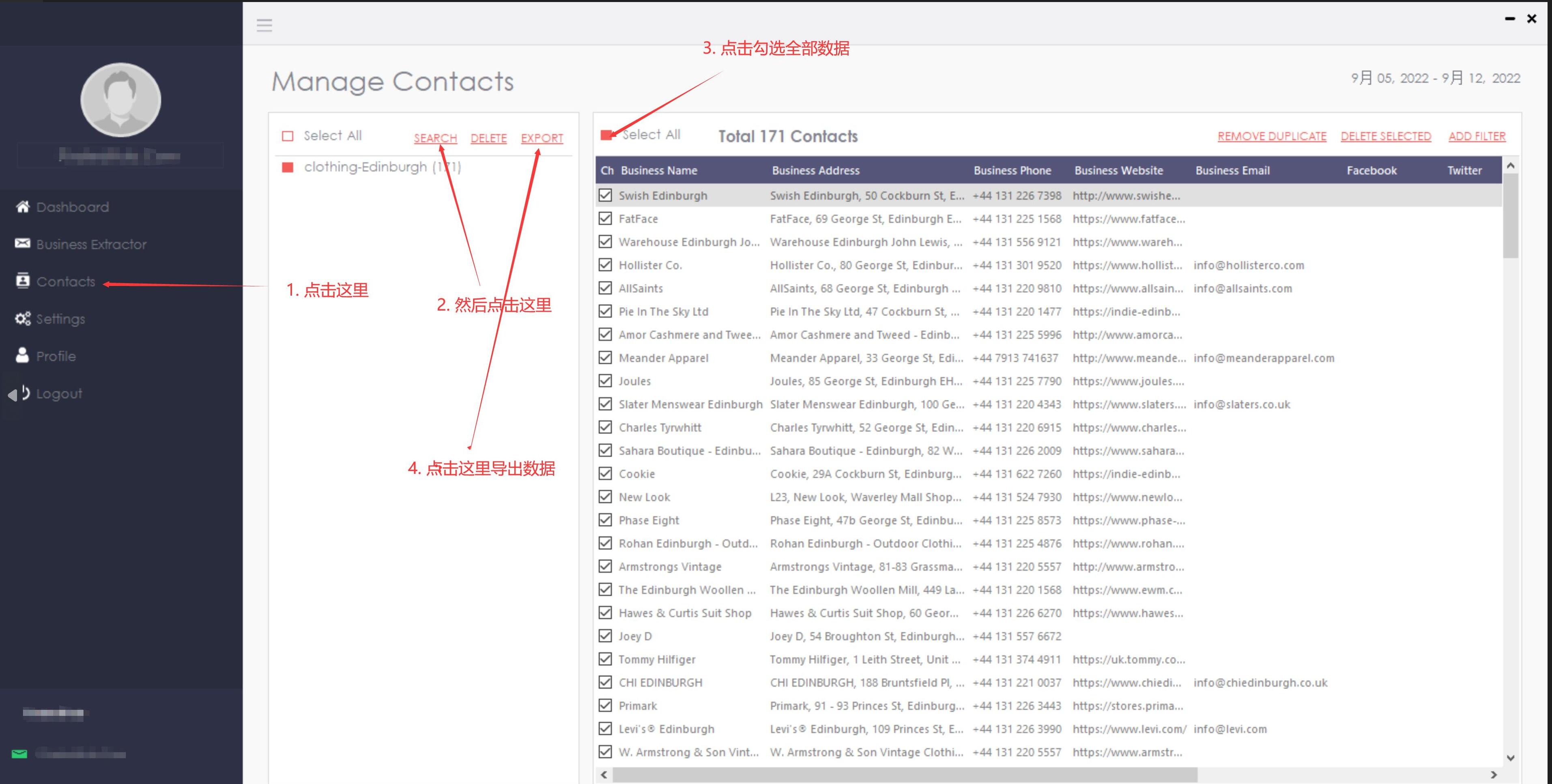Uncheck Tommy Hilfiger row checkbox
The image size is (1552, 784).
point(605,659)
